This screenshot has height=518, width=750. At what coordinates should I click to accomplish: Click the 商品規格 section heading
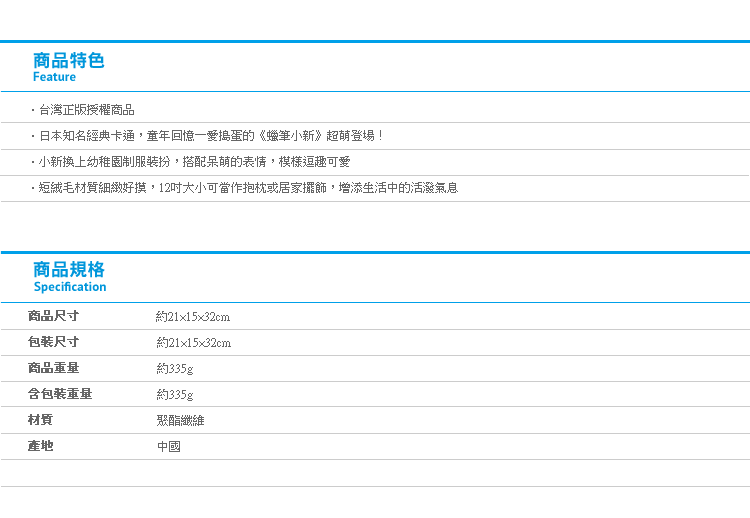coord(68,270)
